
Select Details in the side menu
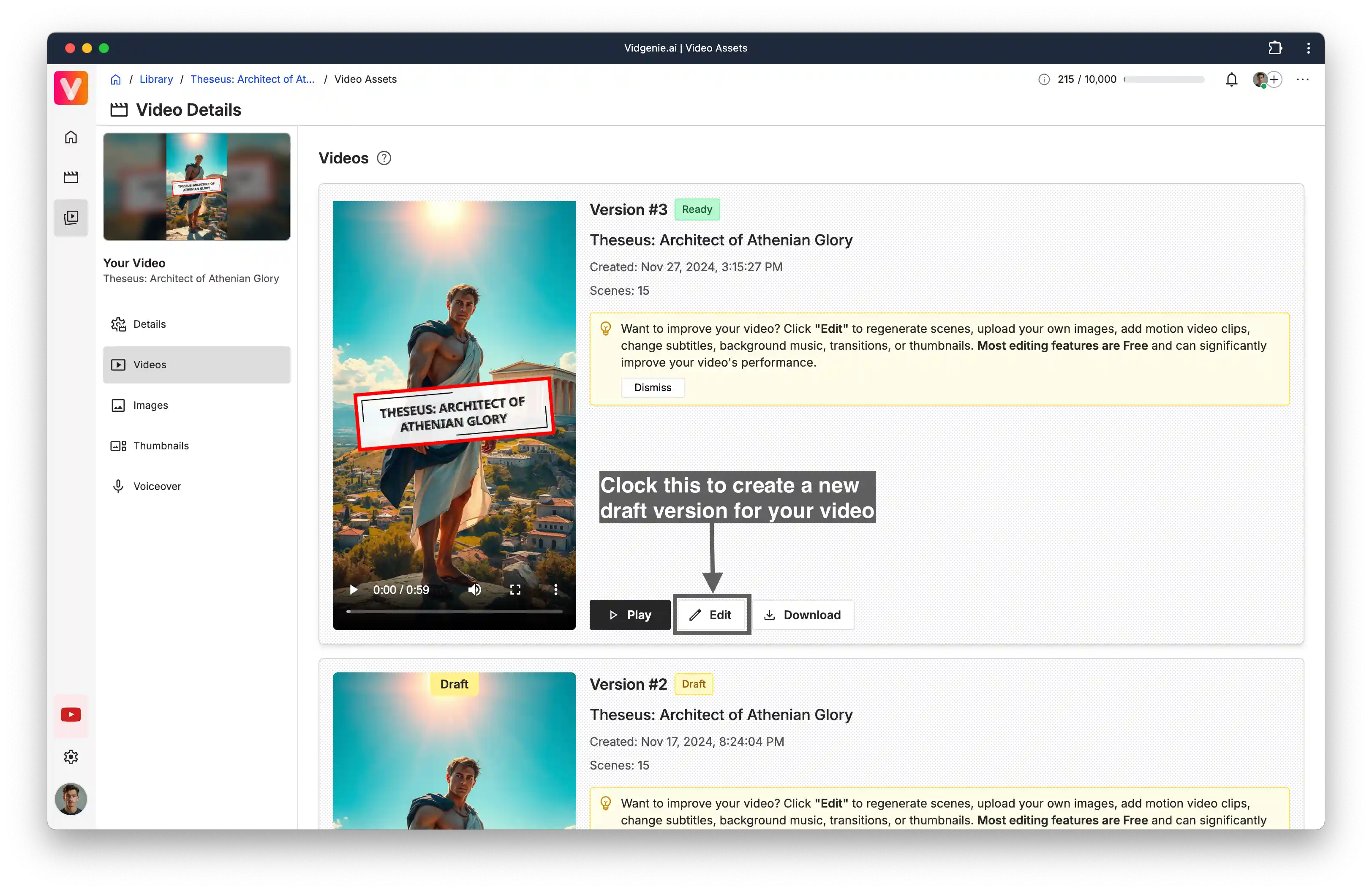pos(196,324)
